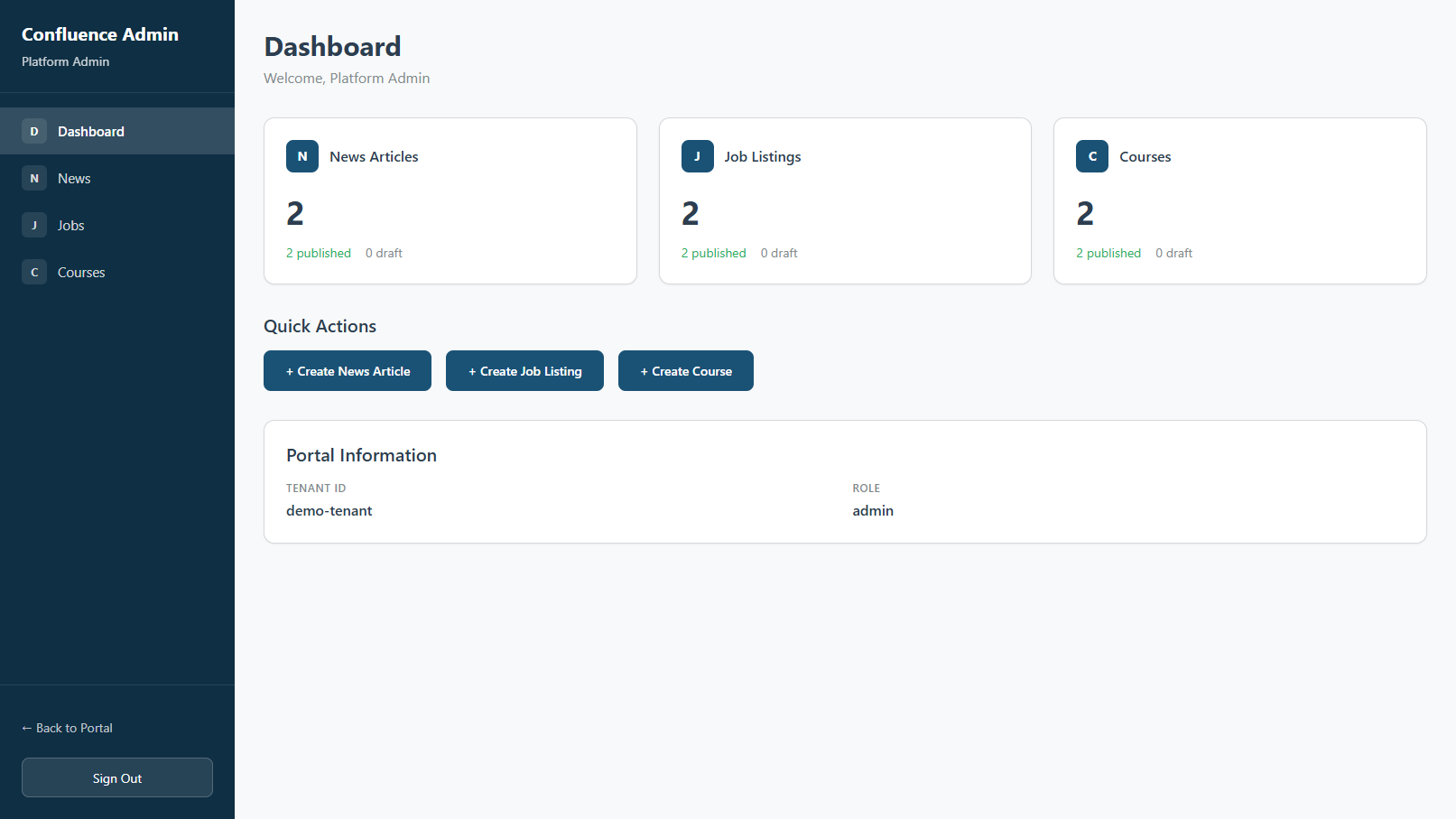
Task: Click "0 draft" under Job Listings
Action: (779, 253)
